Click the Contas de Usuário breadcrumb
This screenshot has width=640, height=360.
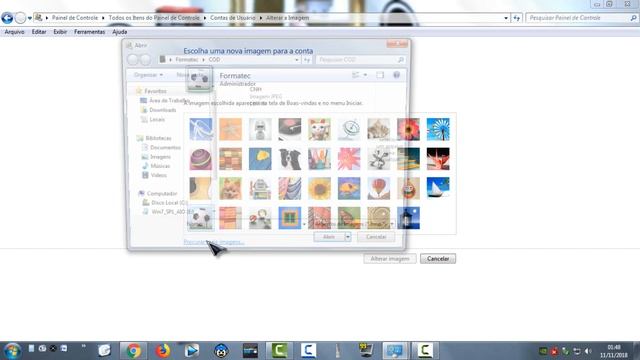coord(233,18)
